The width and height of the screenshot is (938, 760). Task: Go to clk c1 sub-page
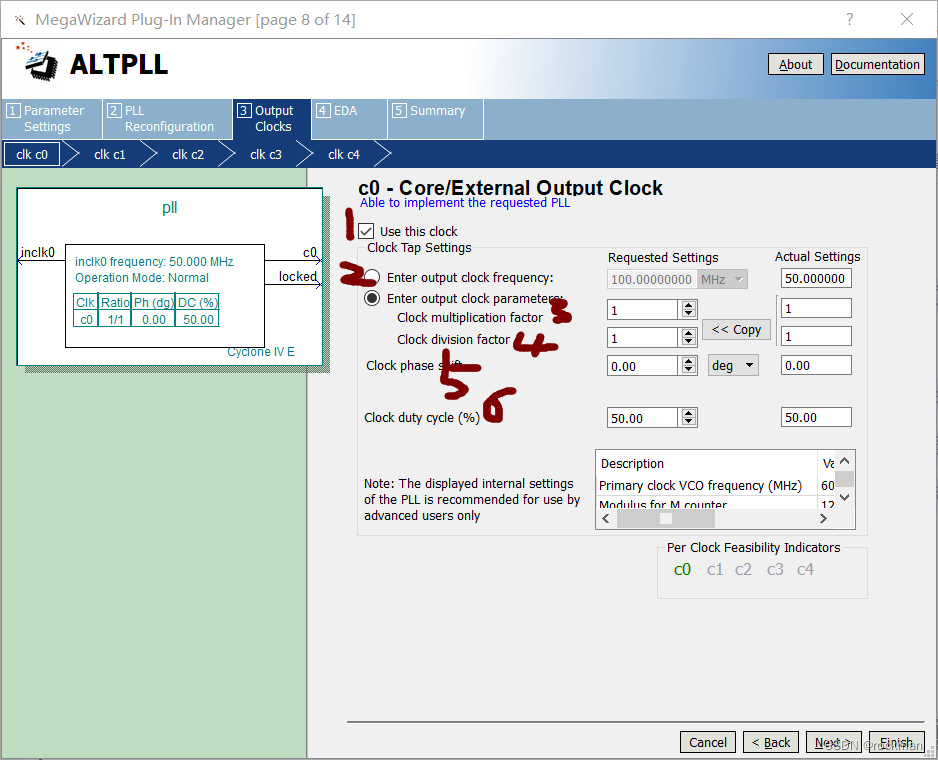(x=109, y=154)
